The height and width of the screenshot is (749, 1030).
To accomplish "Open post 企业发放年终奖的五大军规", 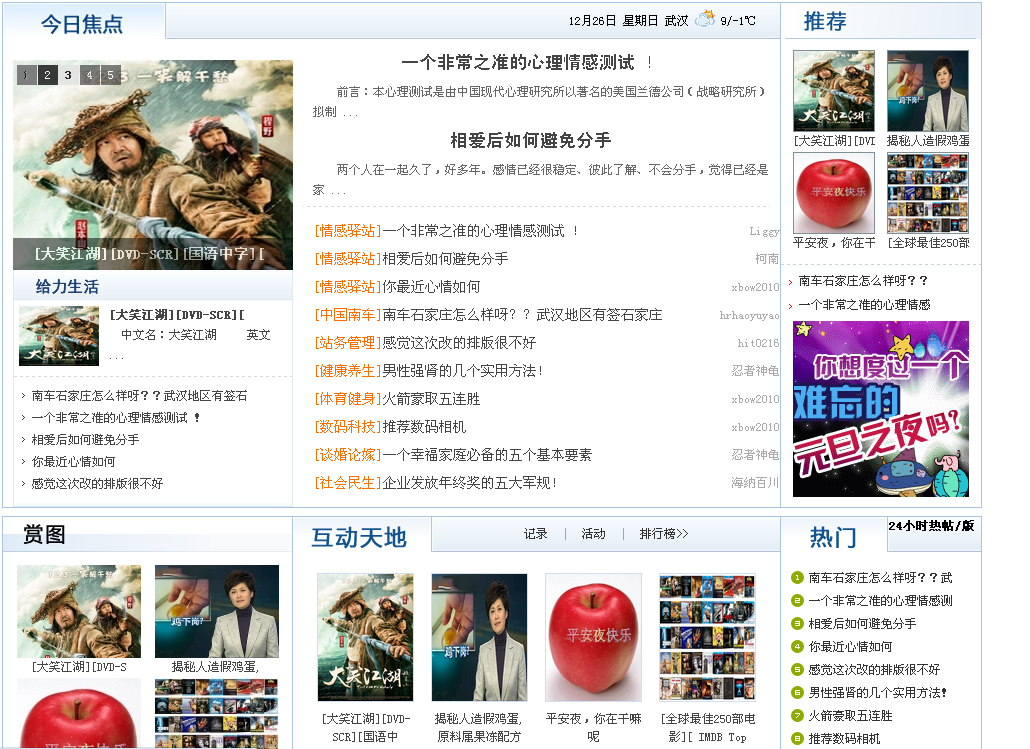I will click(x=470, y=483).
